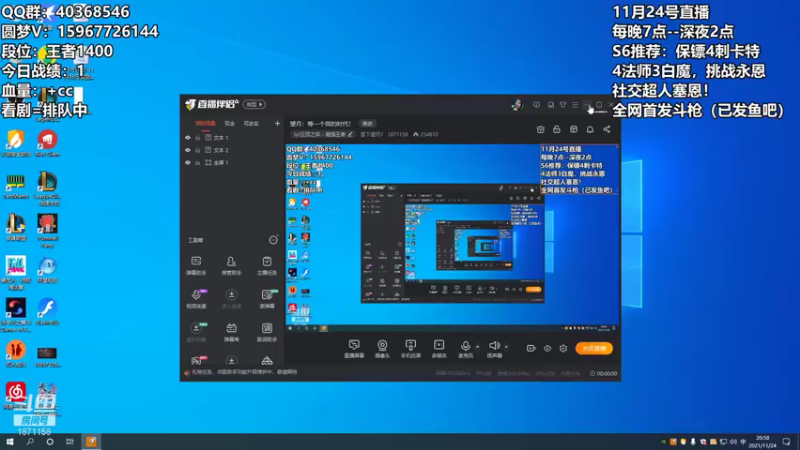Image resolution: width=800 pixels, height=450 pixels.
Task: Select the 全屏 1 source row
Action: click(231, 162)
